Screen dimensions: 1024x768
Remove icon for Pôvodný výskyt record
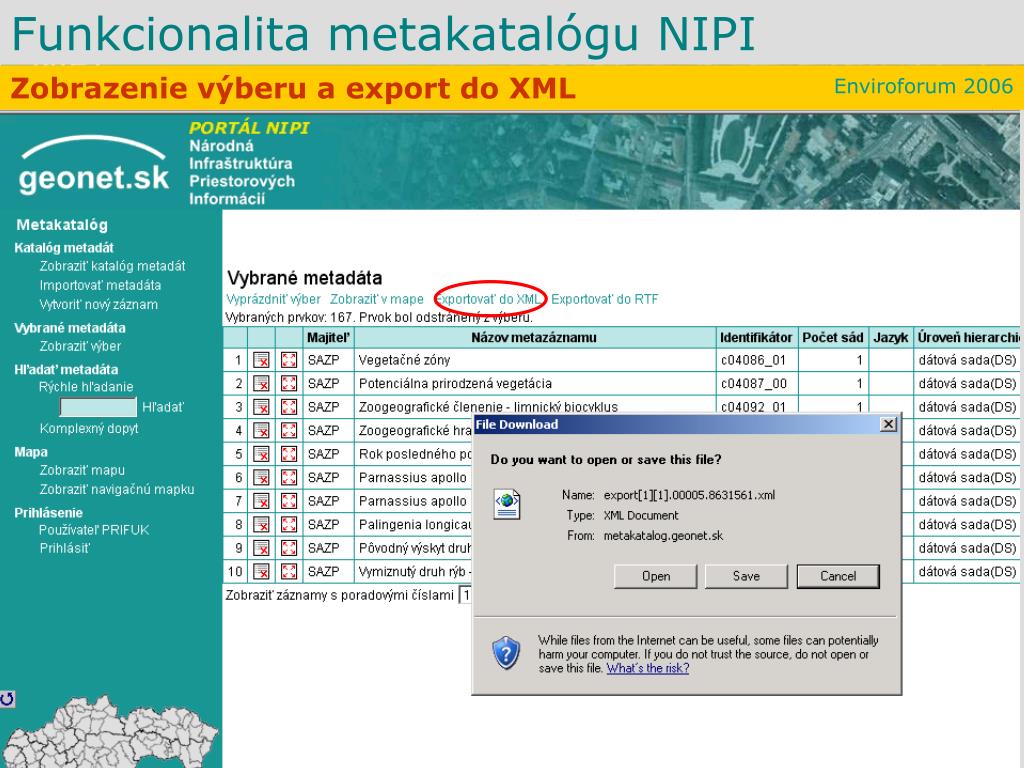click(261, 548)
